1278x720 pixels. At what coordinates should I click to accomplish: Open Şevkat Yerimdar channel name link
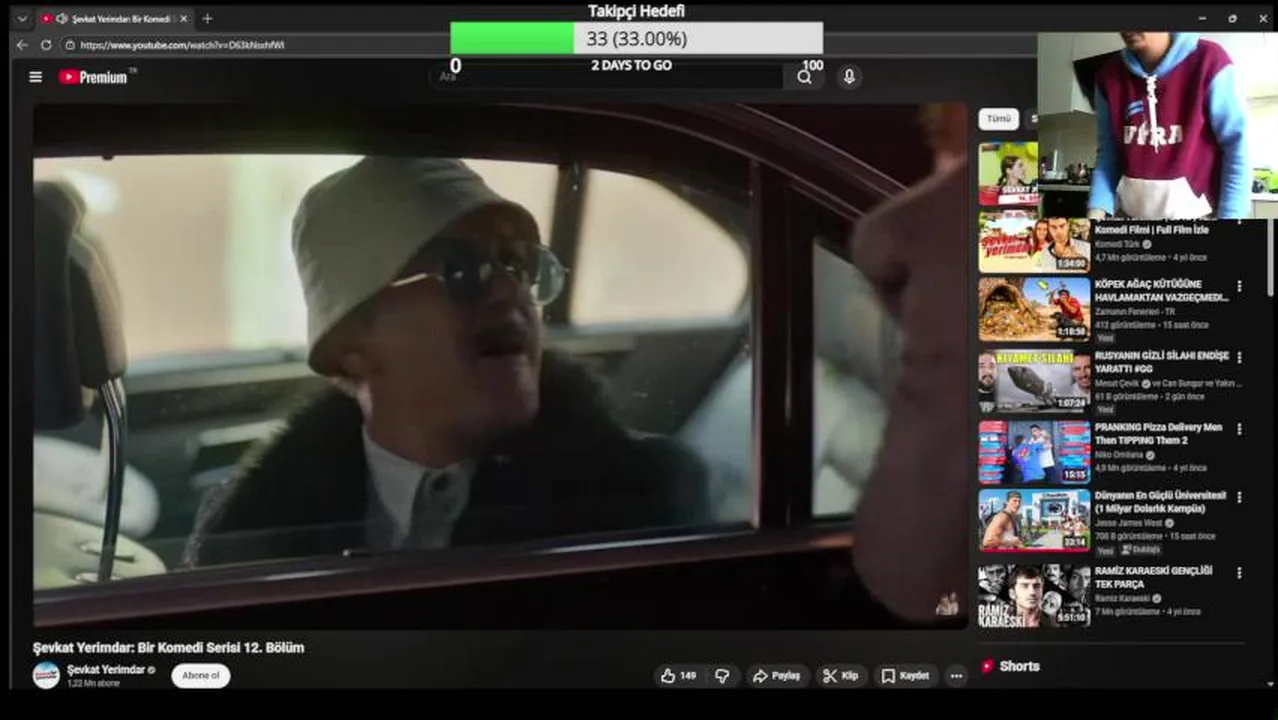(106, 669)
